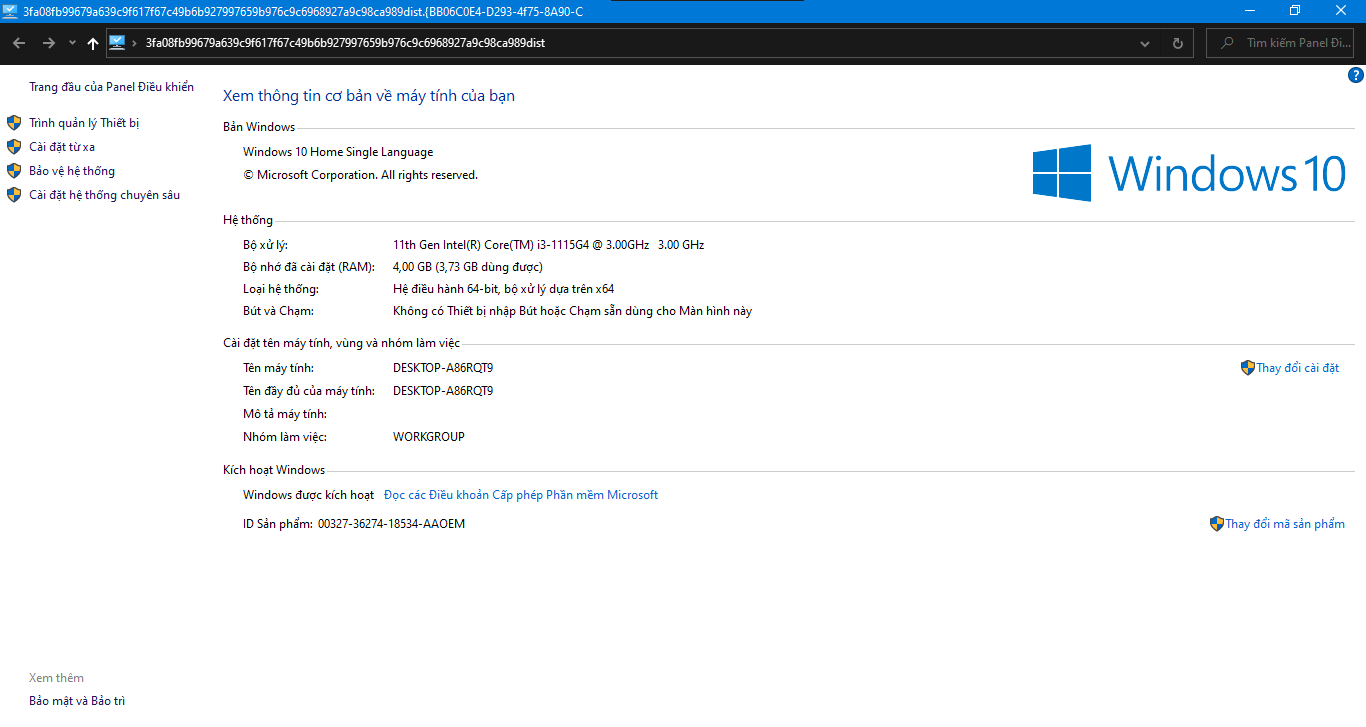
Task: Refresh the page with the refresh button
Action: coord(1177,43)
